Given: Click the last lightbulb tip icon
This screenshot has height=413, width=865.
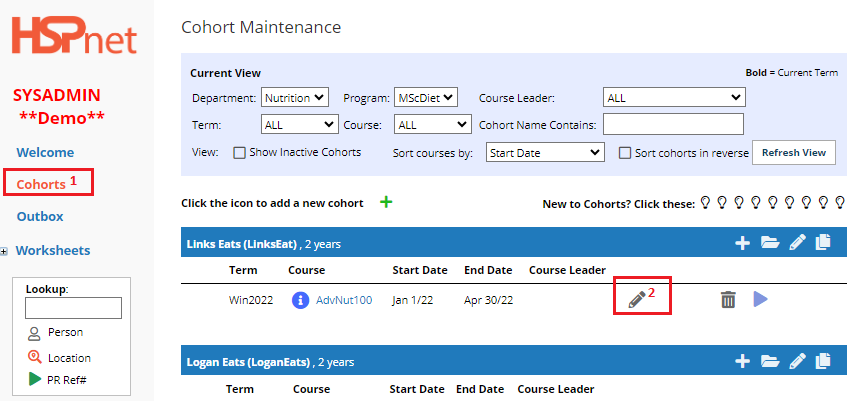Looking at the screenshot, I should click(840, 202).
